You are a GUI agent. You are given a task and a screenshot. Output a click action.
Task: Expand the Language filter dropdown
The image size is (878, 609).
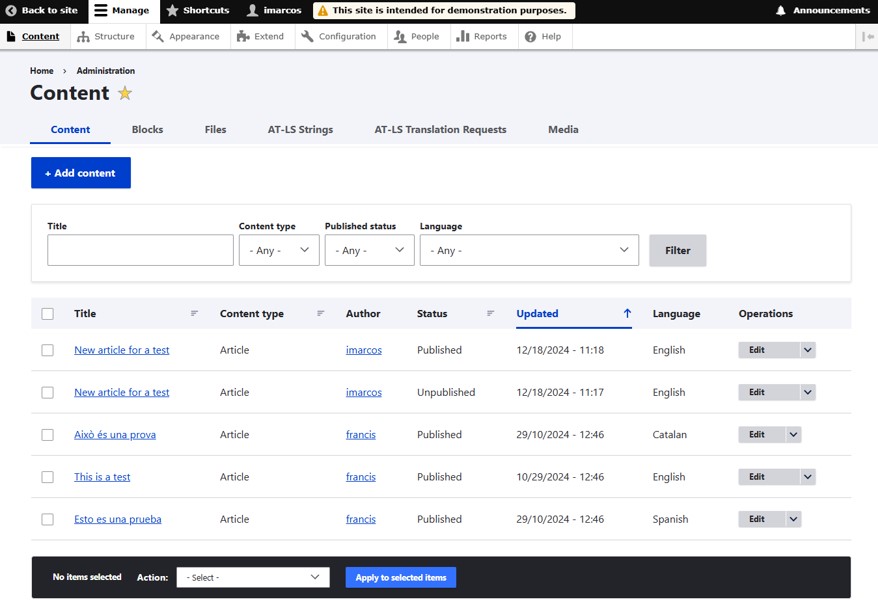[x=529, y=250]
